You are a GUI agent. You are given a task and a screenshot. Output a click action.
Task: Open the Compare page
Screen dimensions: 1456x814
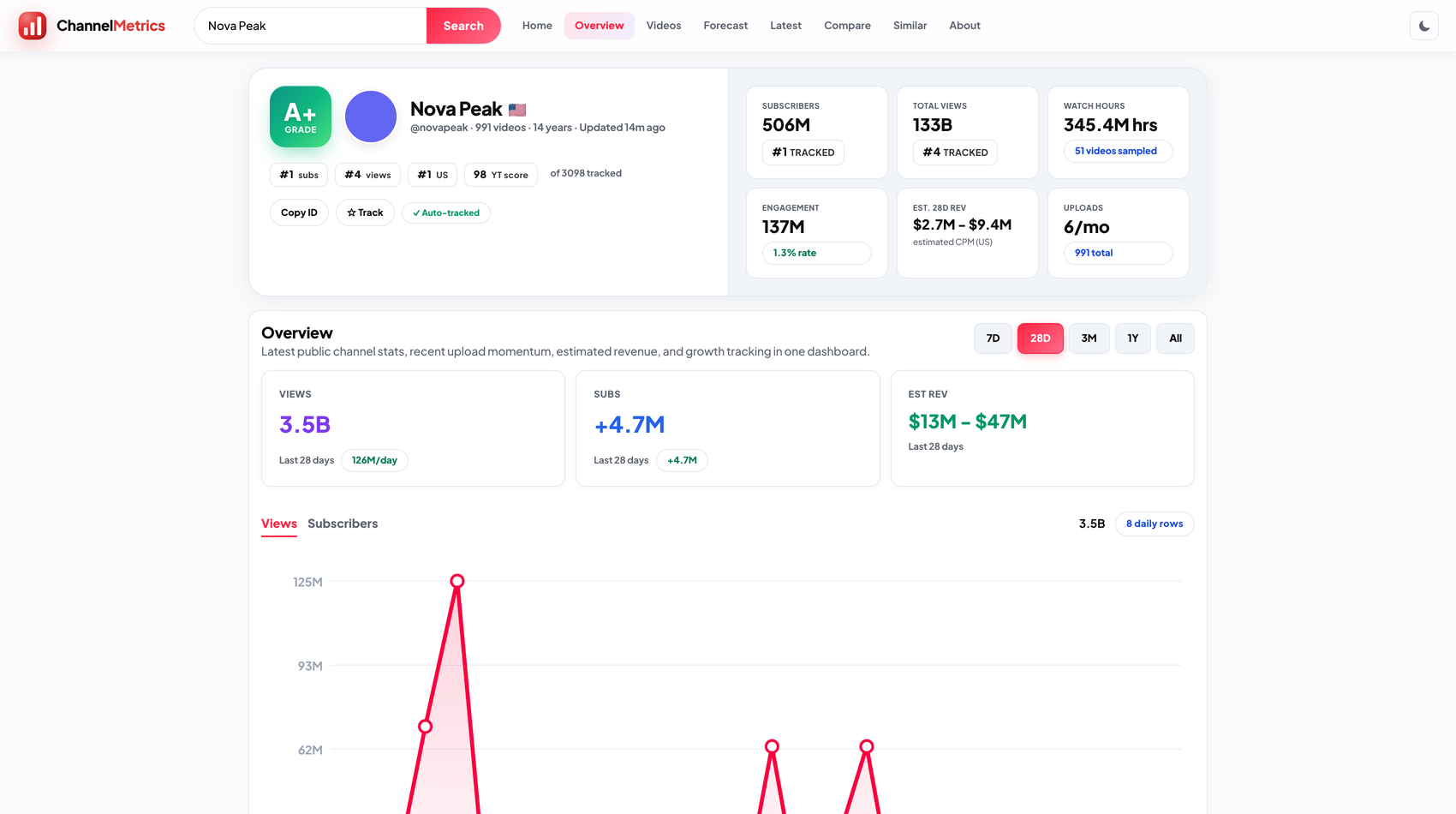coord(847,26)
